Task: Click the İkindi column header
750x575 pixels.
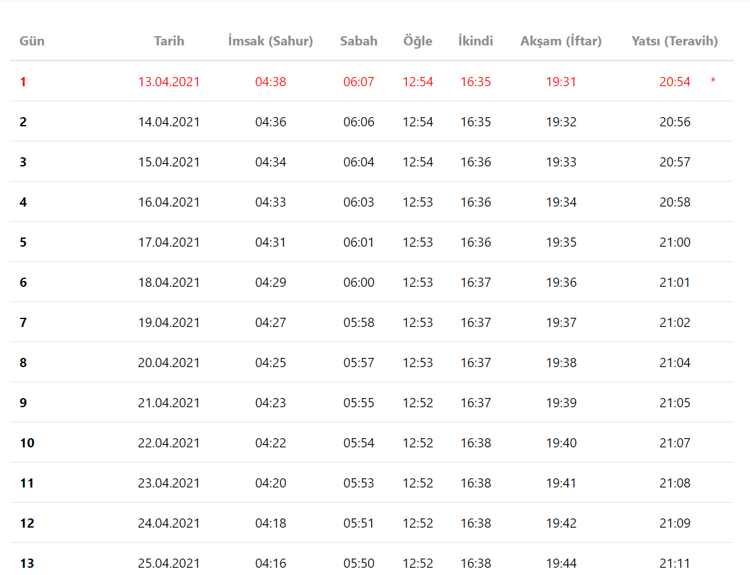Action: pos(476,41)
